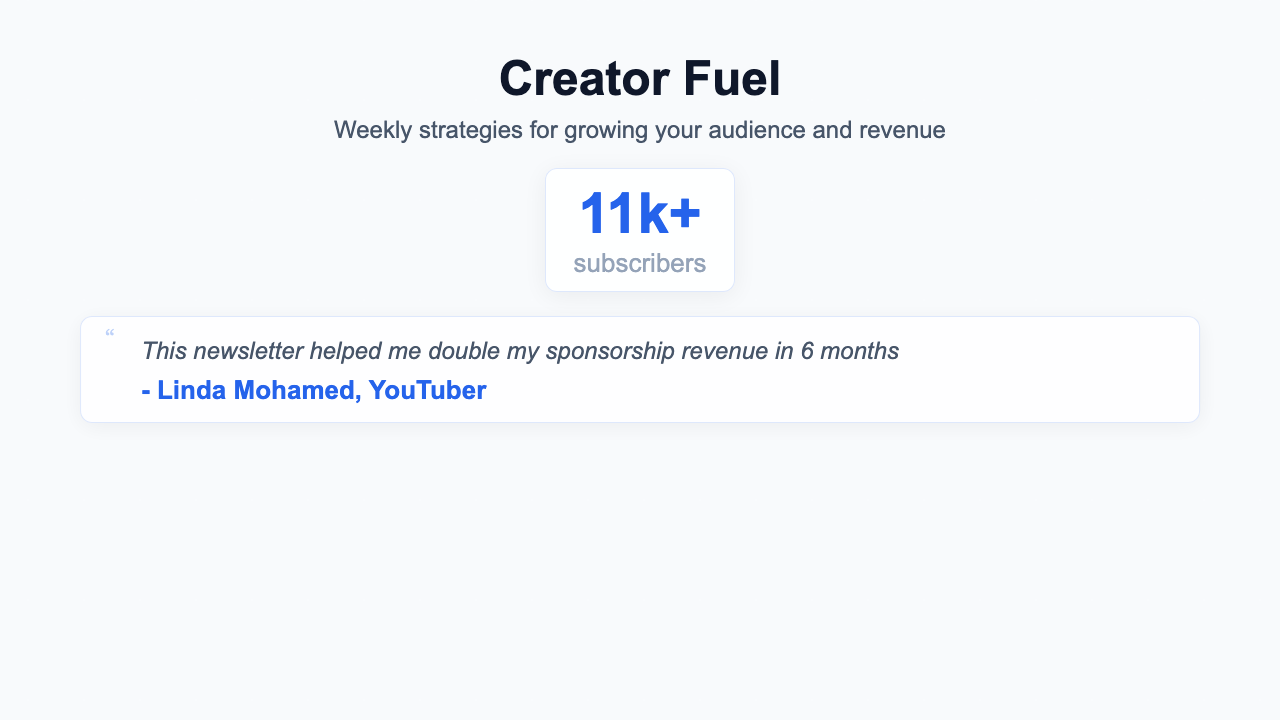This screenshot has height=720, width=1280.
Task: Select the Linda Mohamed, YouTuber attribution
Action: (x=314, y=390)
